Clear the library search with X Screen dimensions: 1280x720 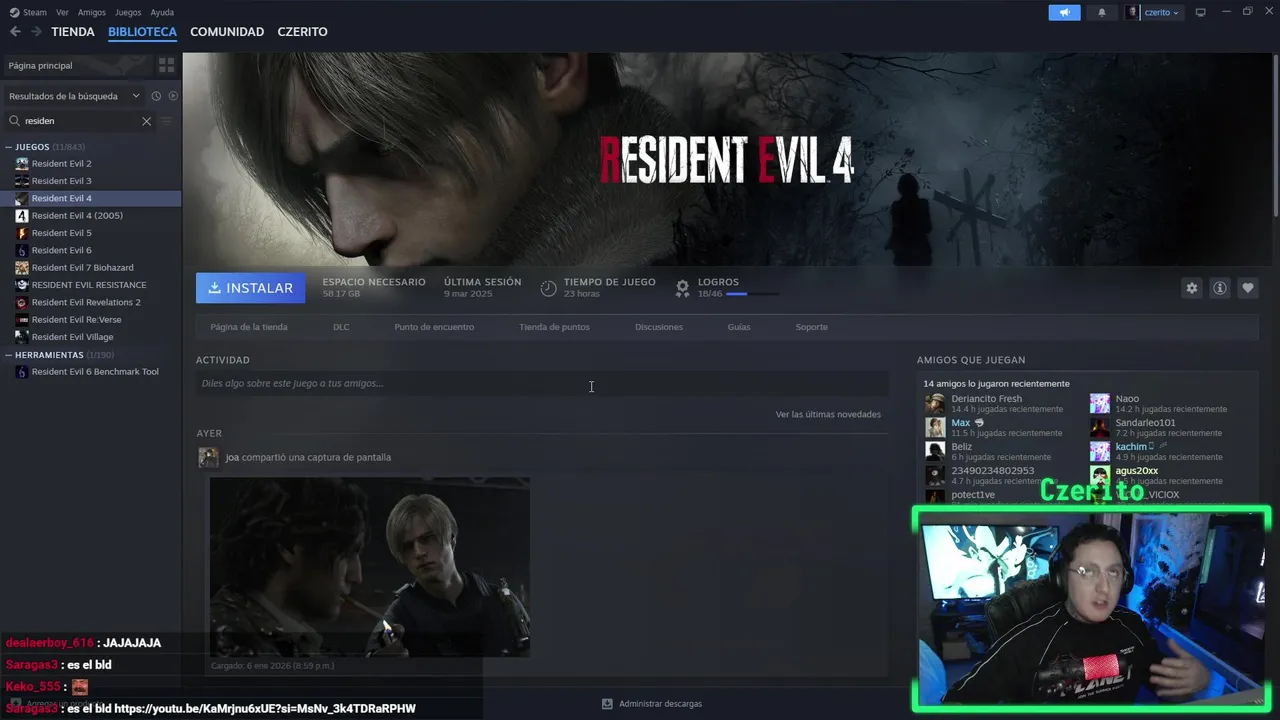146,121
